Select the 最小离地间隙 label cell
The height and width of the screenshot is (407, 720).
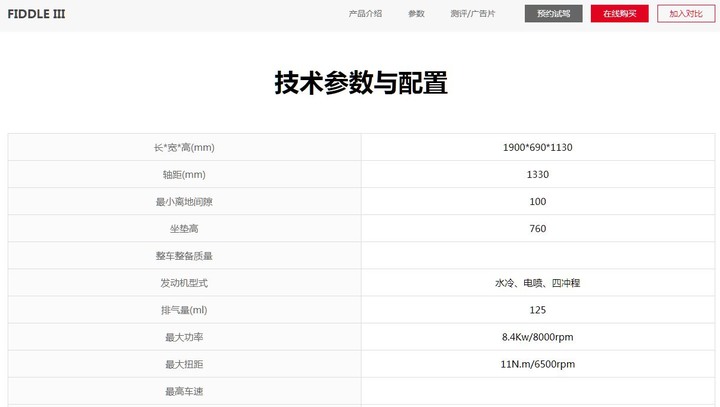(x=184, y=202)
